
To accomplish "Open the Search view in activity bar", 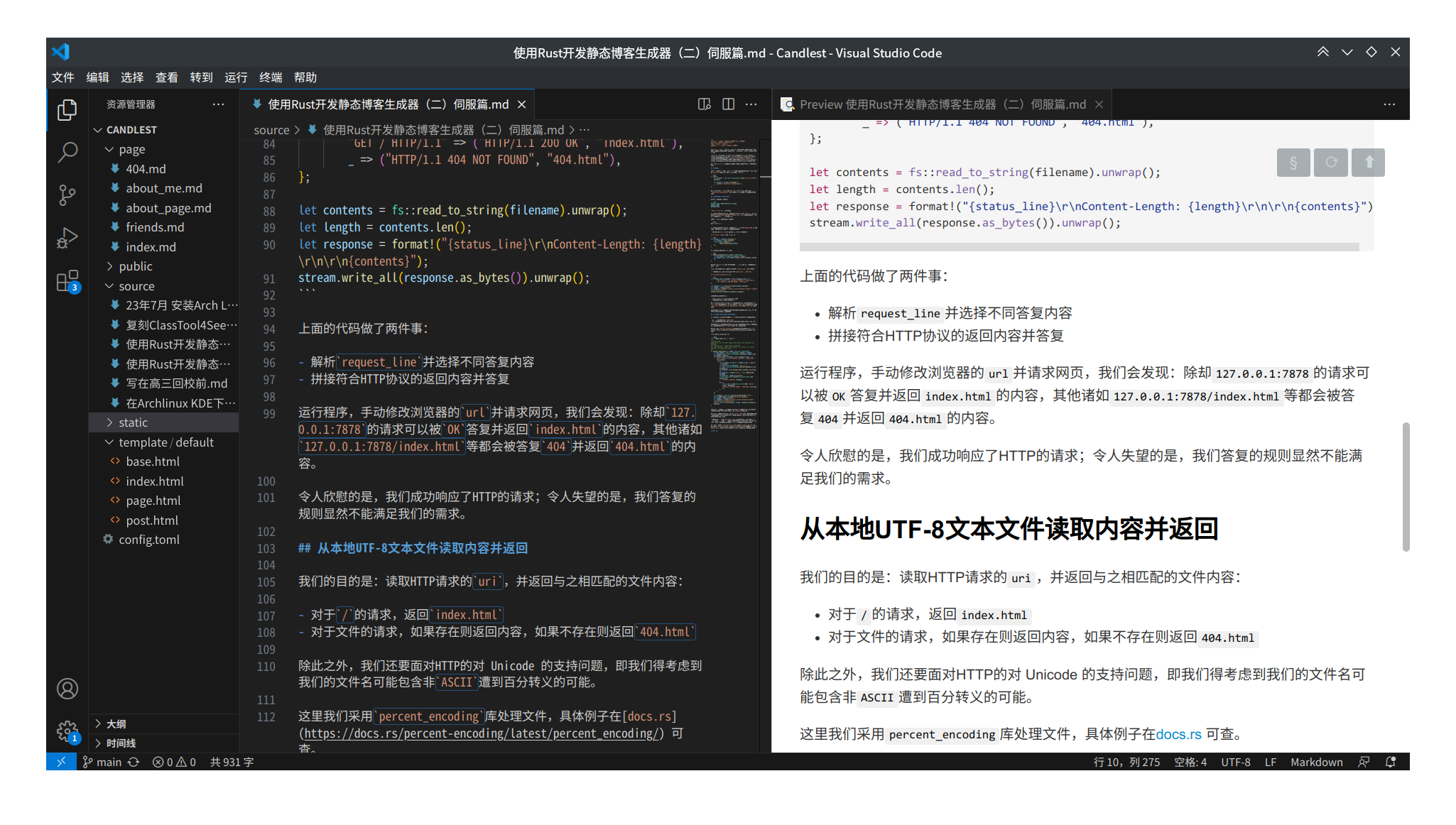I will coord(67,152).
